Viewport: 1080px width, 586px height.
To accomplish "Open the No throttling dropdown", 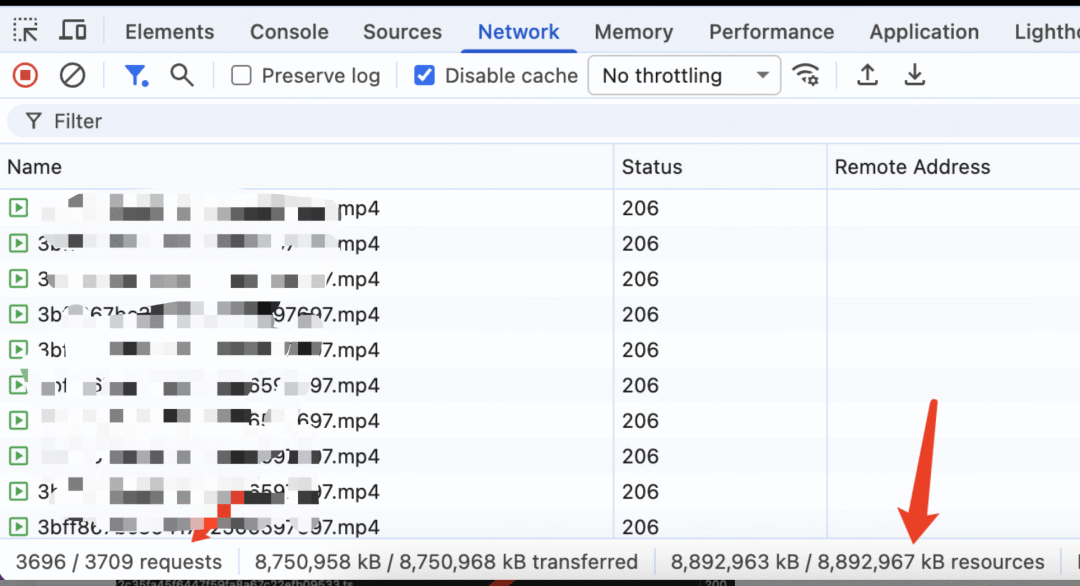I will 684,75.
